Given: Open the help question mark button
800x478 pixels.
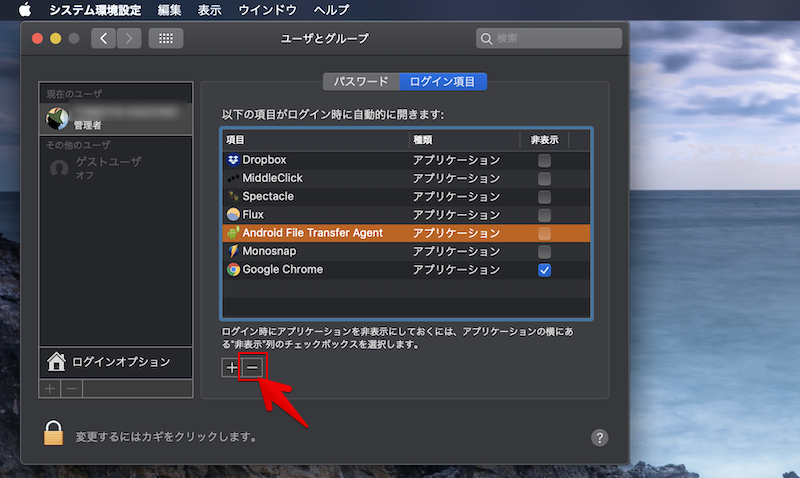Looking at the screenshot, I should pyautogui.click(x=600, y=437).
